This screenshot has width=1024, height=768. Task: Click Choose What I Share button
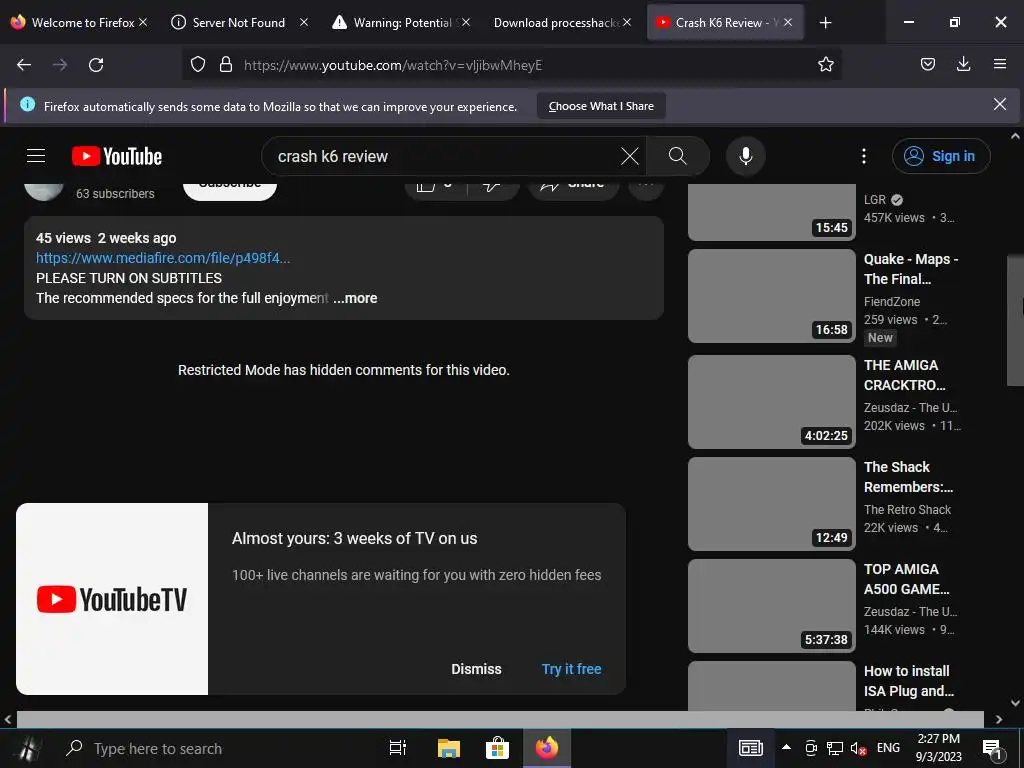tap(601, 106)
